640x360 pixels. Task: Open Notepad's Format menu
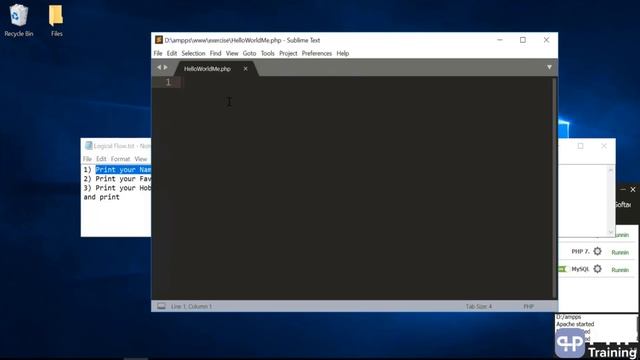(120, 159)
